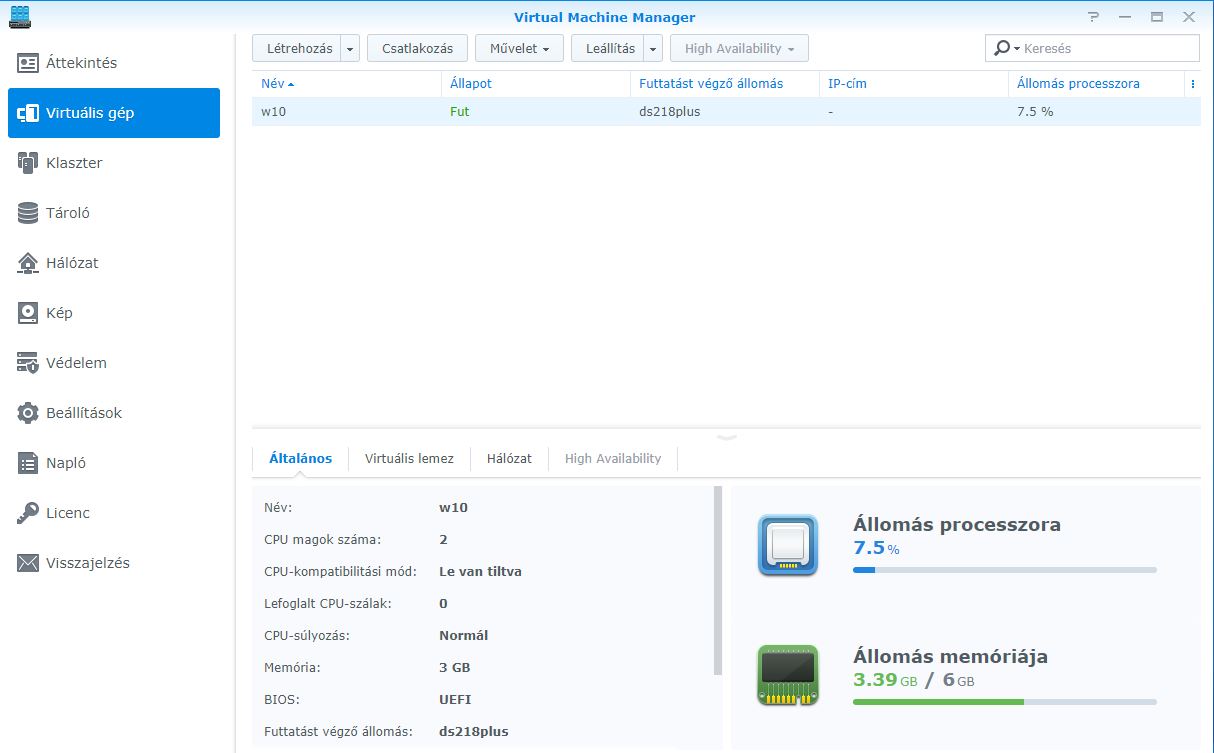
Task: Select the Védelem protection icon
Action: 28,363
